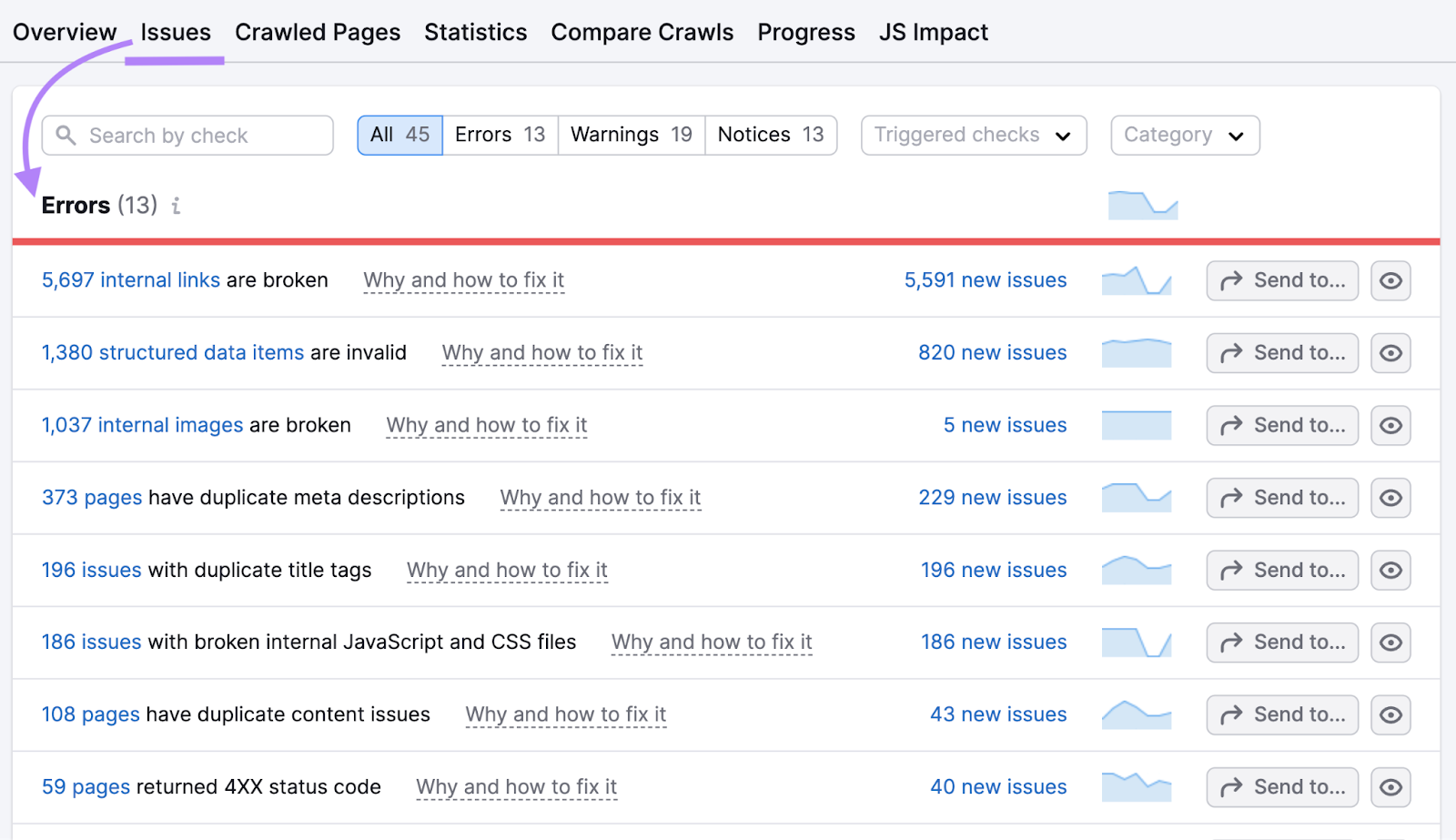1456x840 pixels.
Task: Open the Progress tab
Action: pos(806,33)
